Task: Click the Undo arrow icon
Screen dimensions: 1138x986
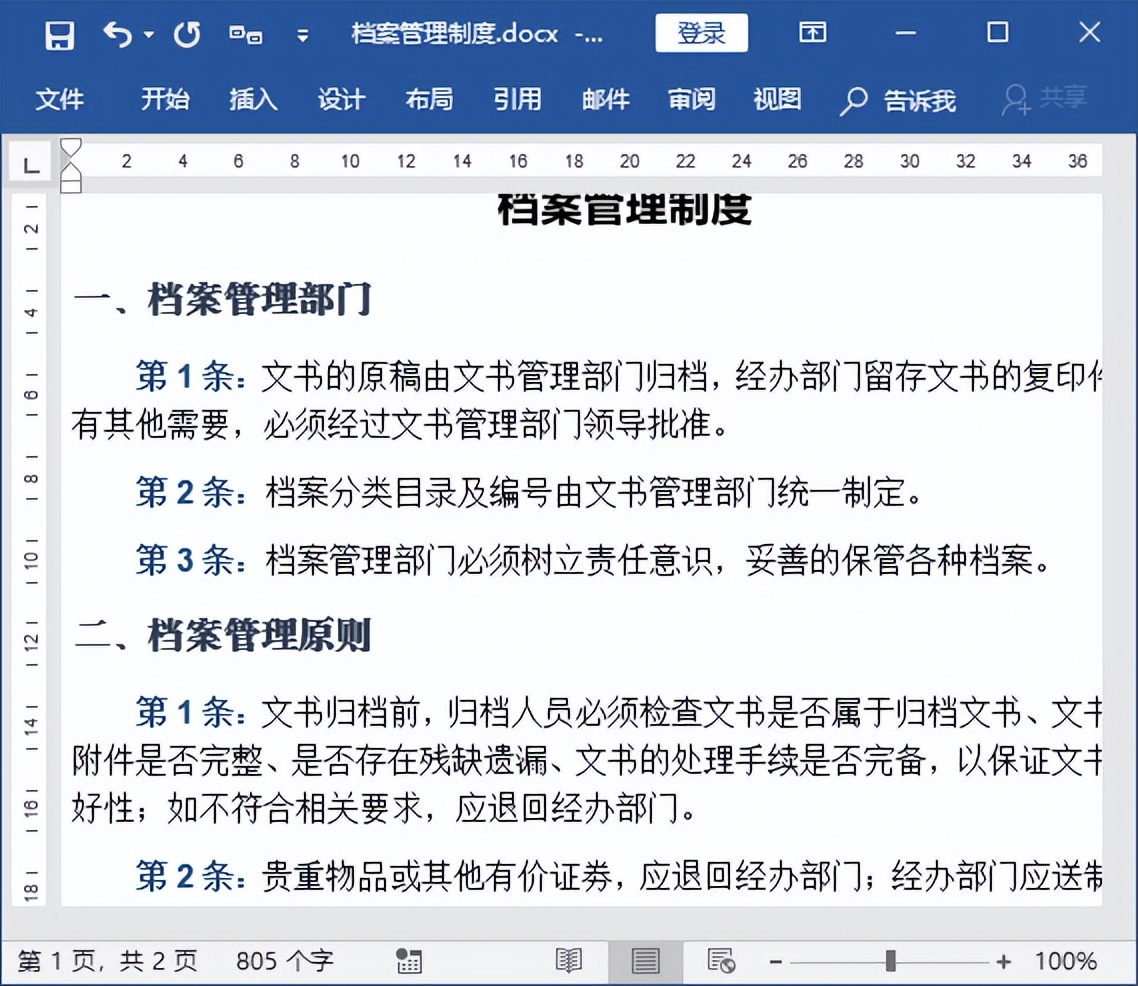Action: pos(117,33)
